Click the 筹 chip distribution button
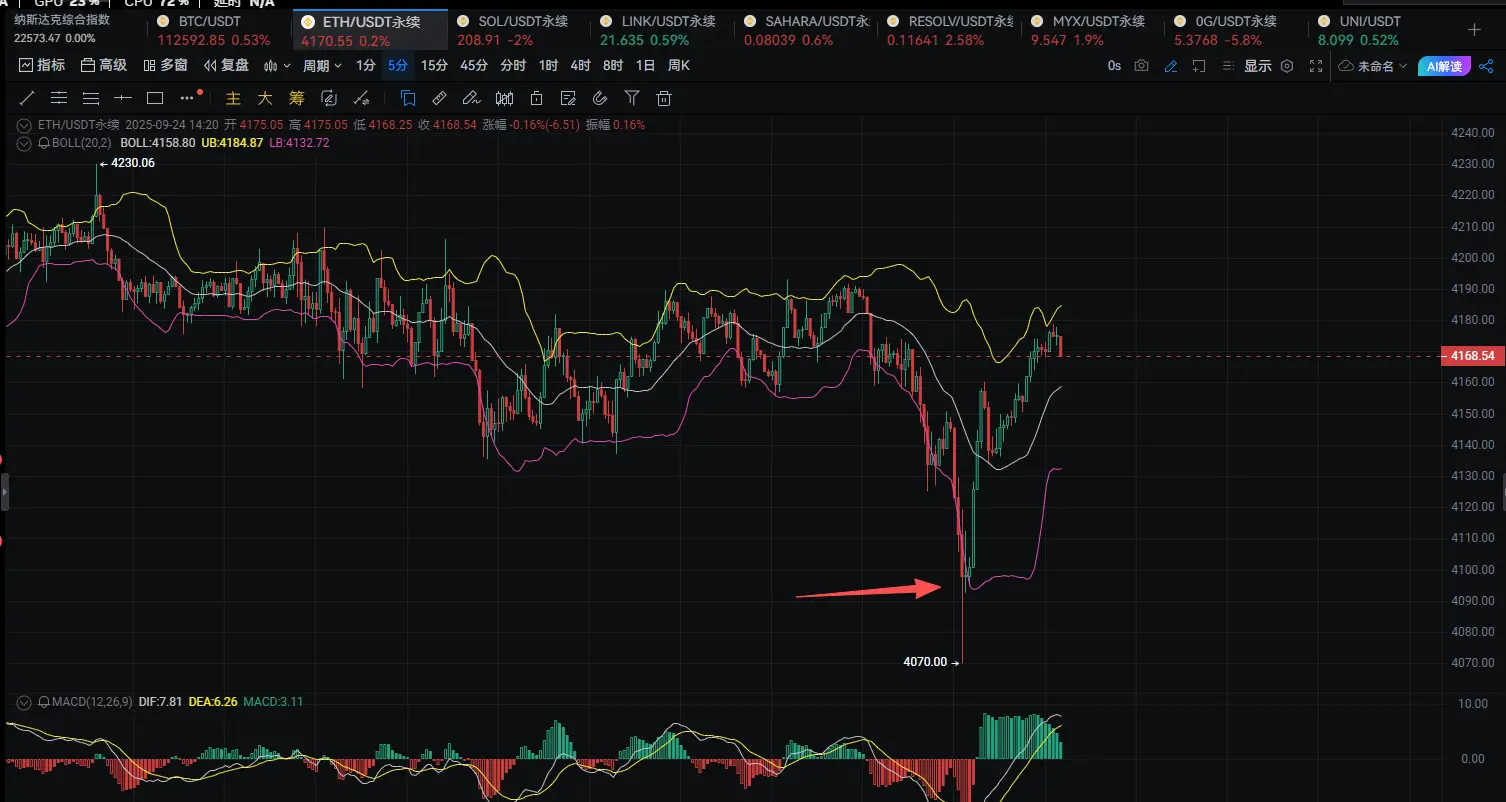1506x802 pixels. point(297,98)
